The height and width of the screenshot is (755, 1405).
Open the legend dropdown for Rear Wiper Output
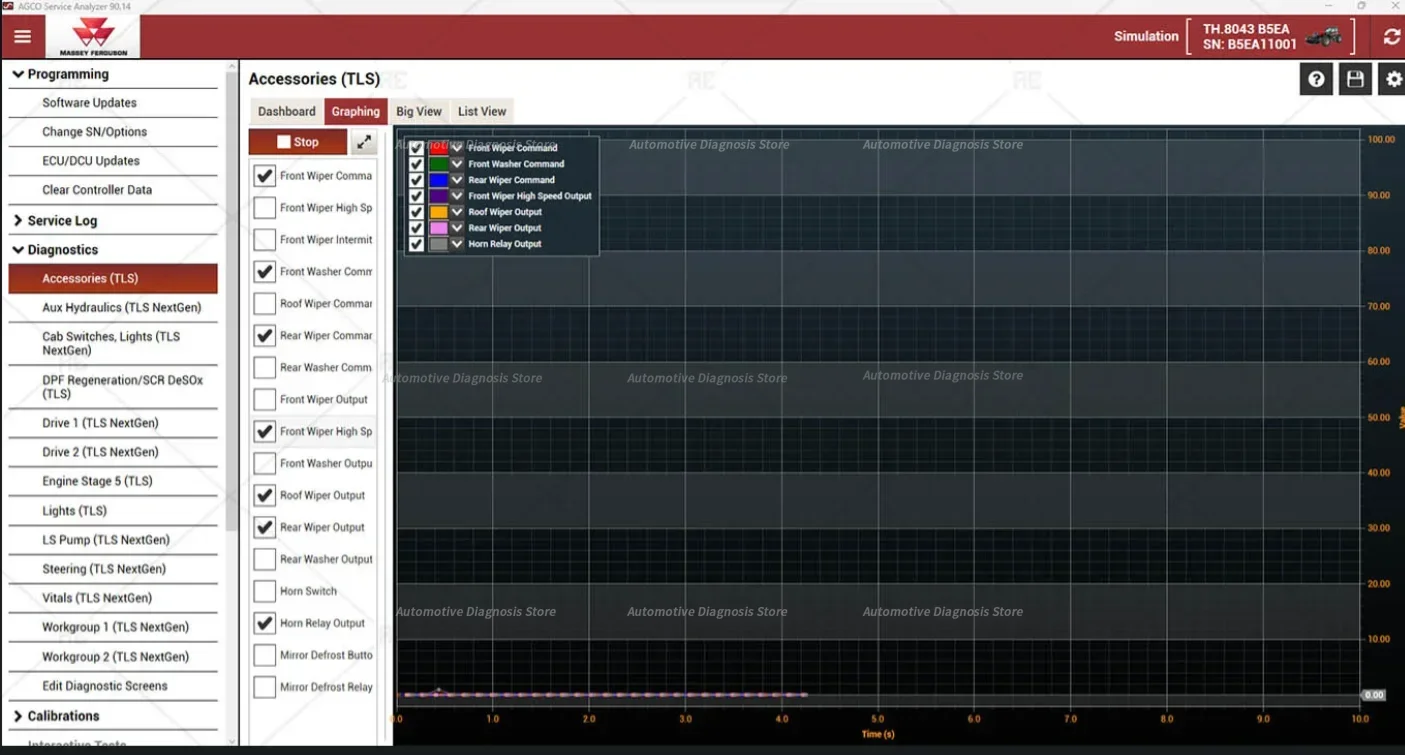pos(457,228)
